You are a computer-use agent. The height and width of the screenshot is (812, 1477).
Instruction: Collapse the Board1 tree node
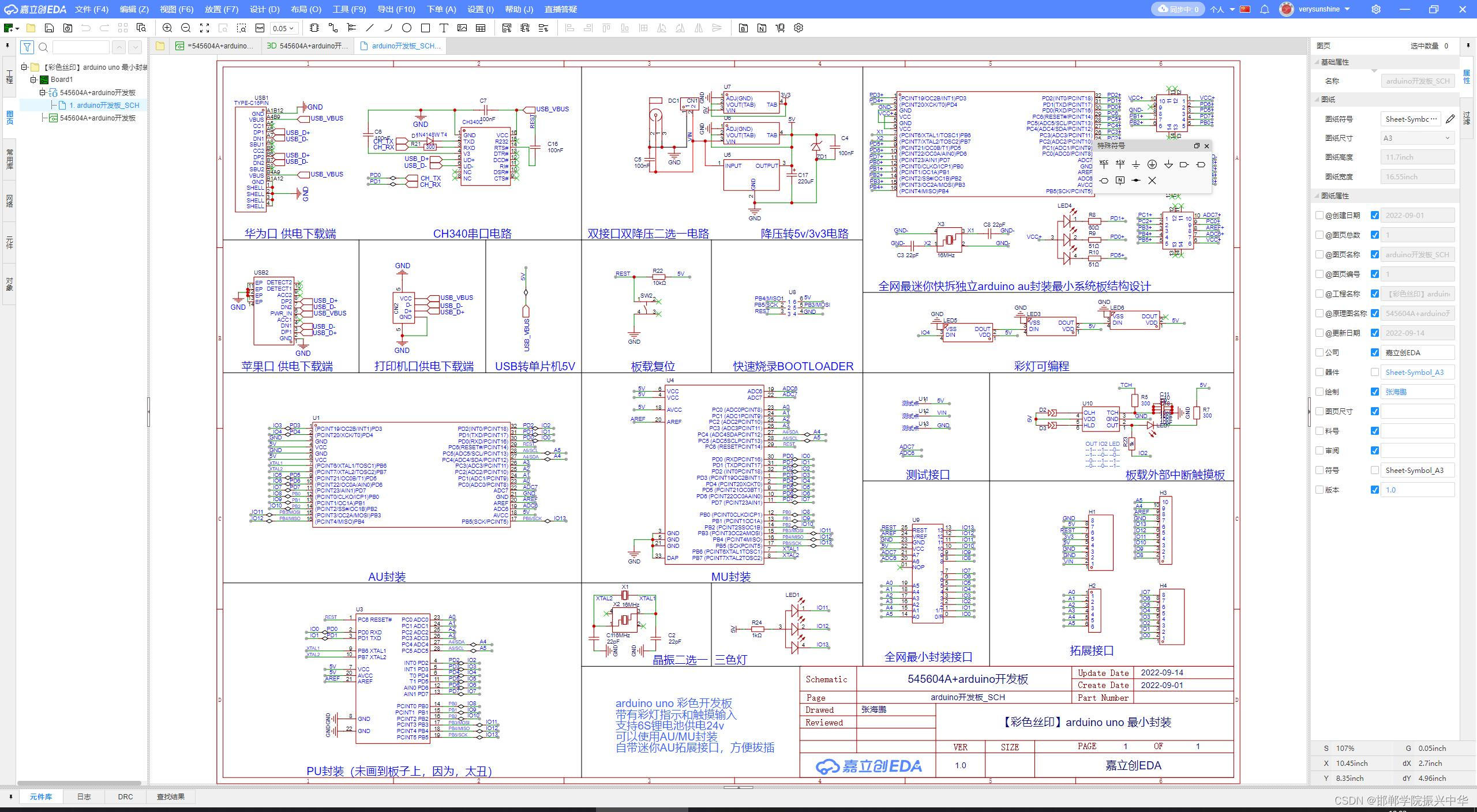tap(33, 80)
